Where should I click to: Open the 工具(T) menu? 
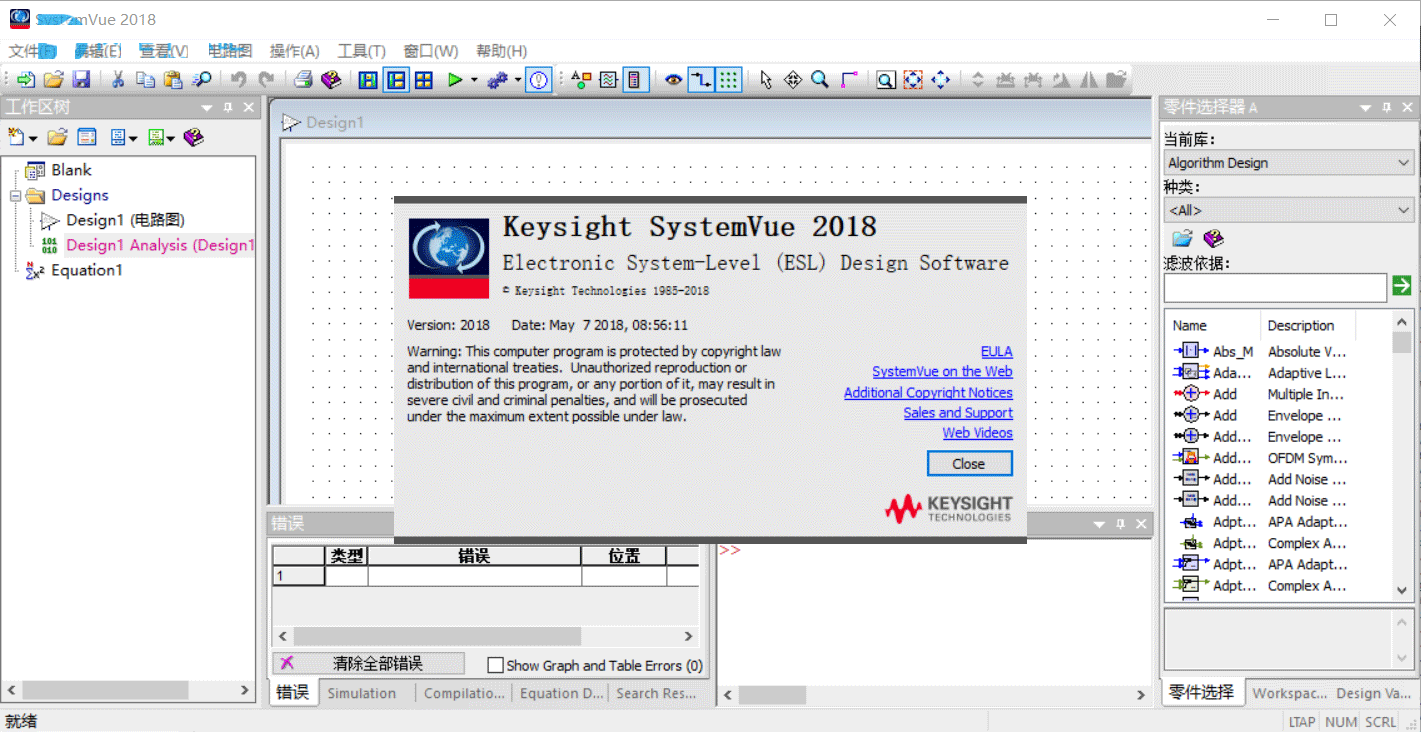pos(361,51)
